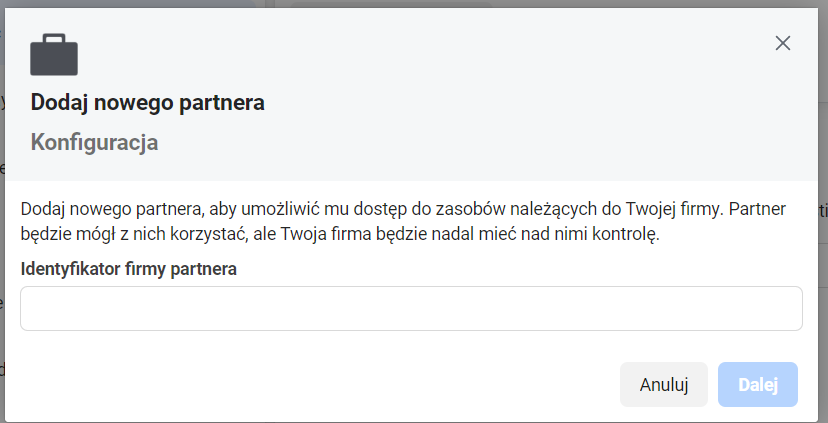Click the Konfiguracja subtitle text

95,143
